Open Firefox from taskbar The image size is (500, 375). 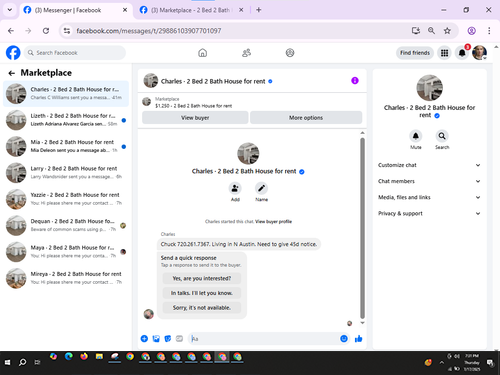coord(84,357)
